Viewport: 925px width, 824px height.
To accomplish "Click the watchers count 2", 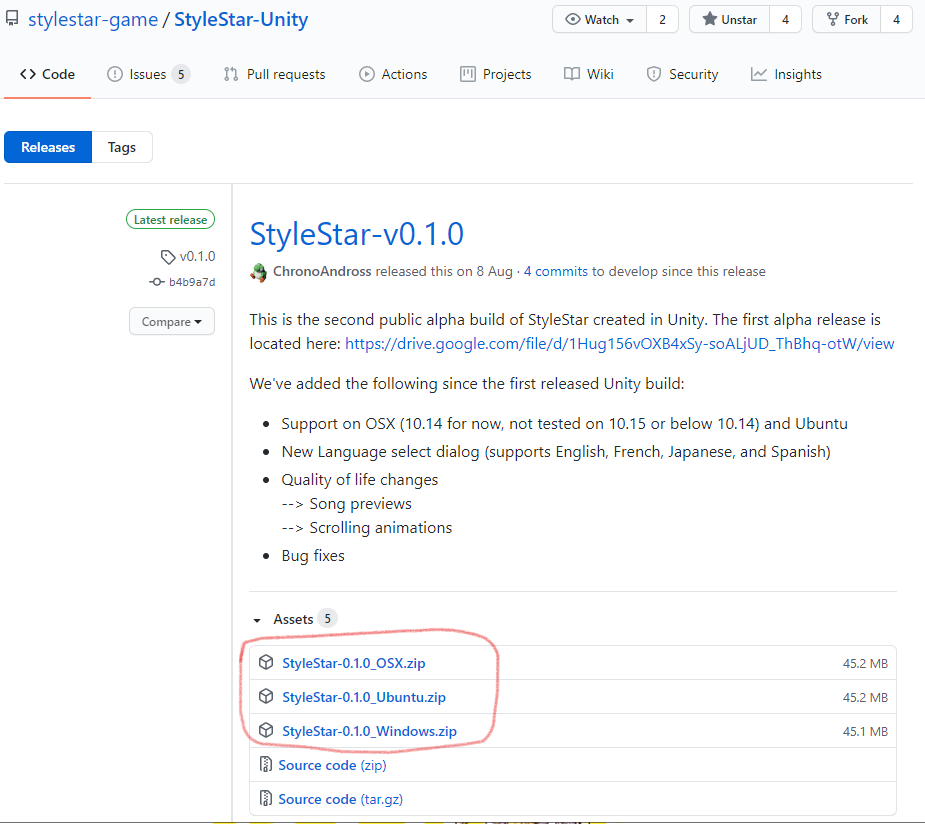I will [662, 19].
